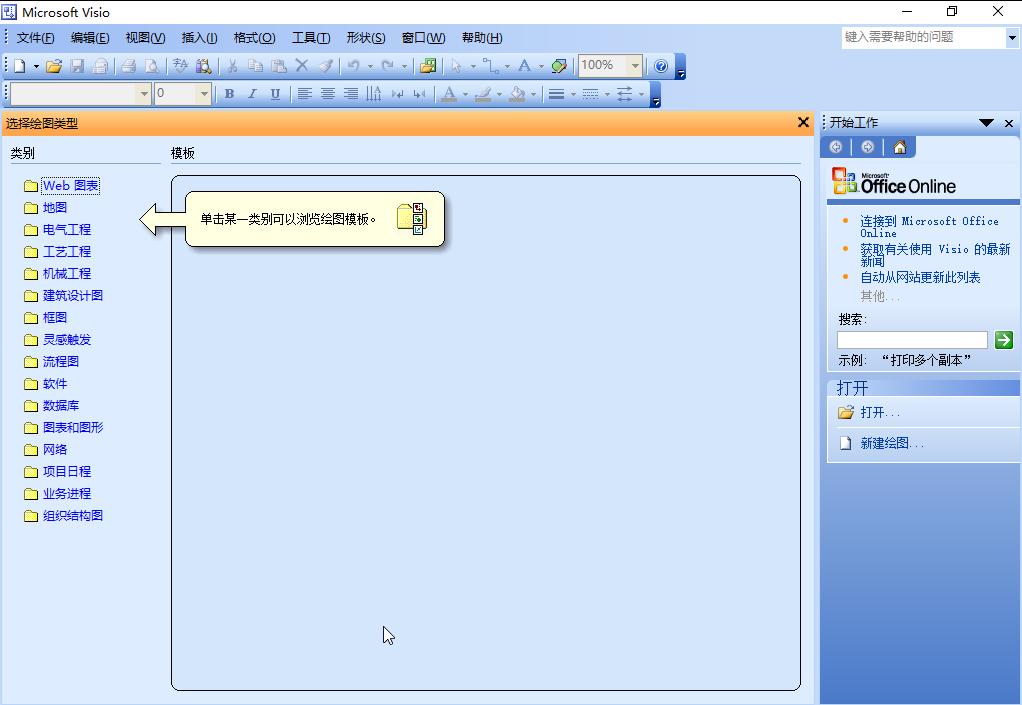Click 连接到 Microsoft Office Online link
This screenshot has height=705, width=1022.
[929, 227]
